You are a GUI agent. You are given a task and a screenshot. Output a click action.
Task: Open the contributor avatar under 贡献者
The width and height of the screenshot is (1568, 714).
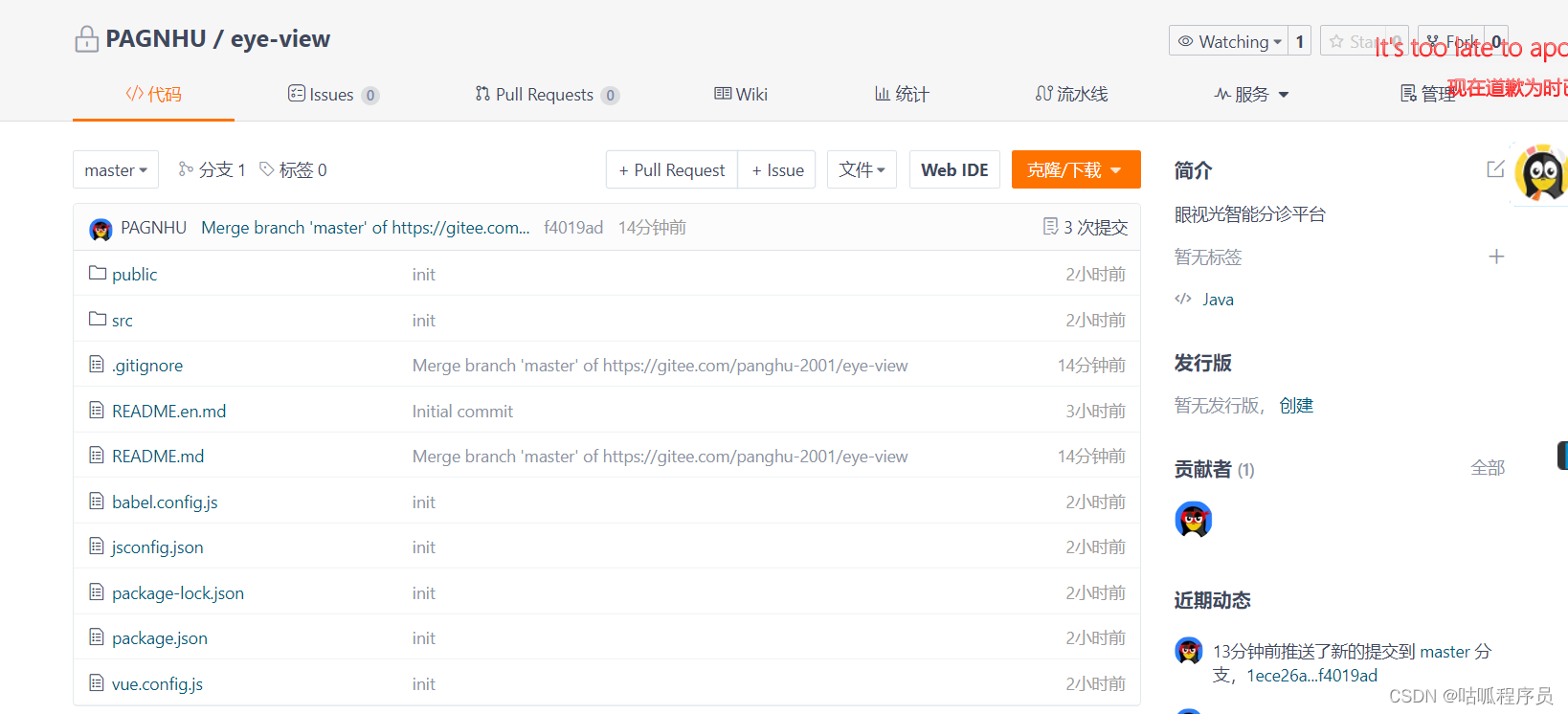(x=1194, y=520)
